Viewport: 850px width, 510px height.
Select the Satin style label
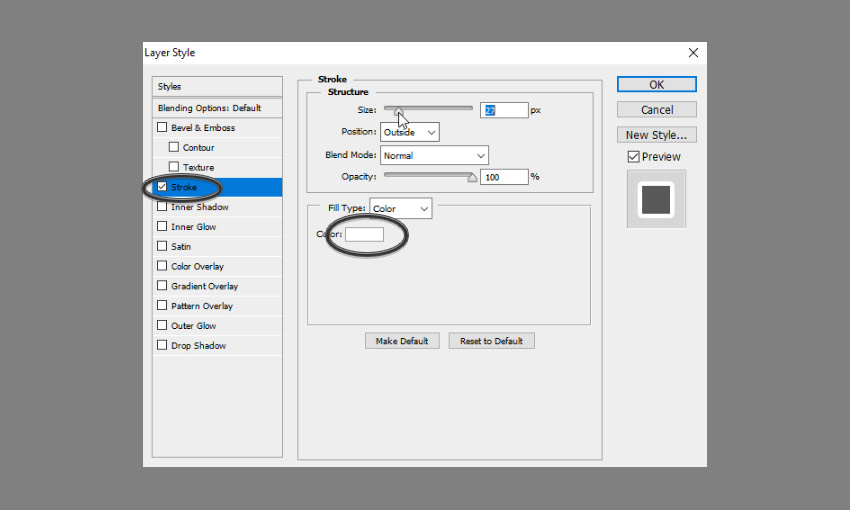181,247
